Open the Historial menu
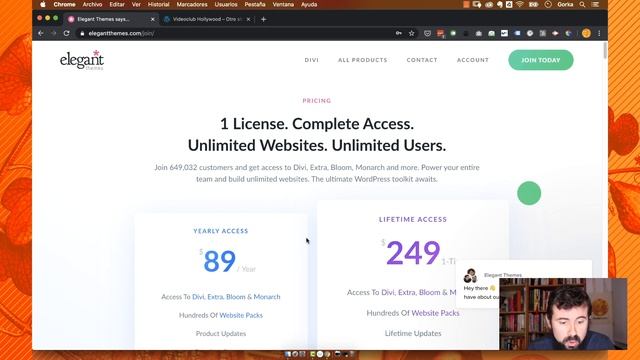Screen dimensions: 640x360 tap(158, 4)
